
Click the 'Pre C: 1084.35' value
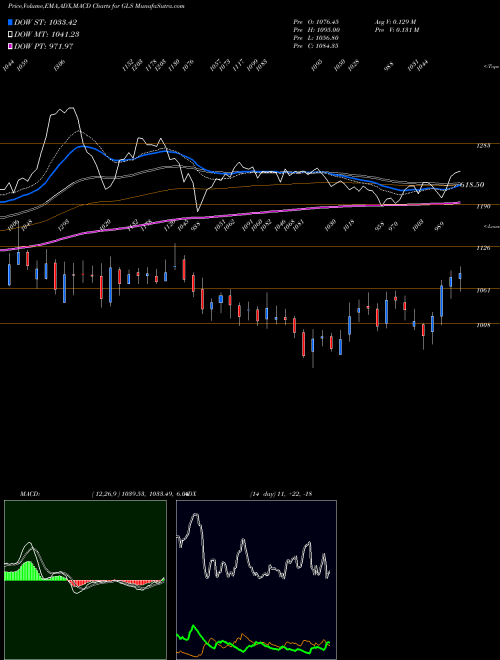(316, 46)
